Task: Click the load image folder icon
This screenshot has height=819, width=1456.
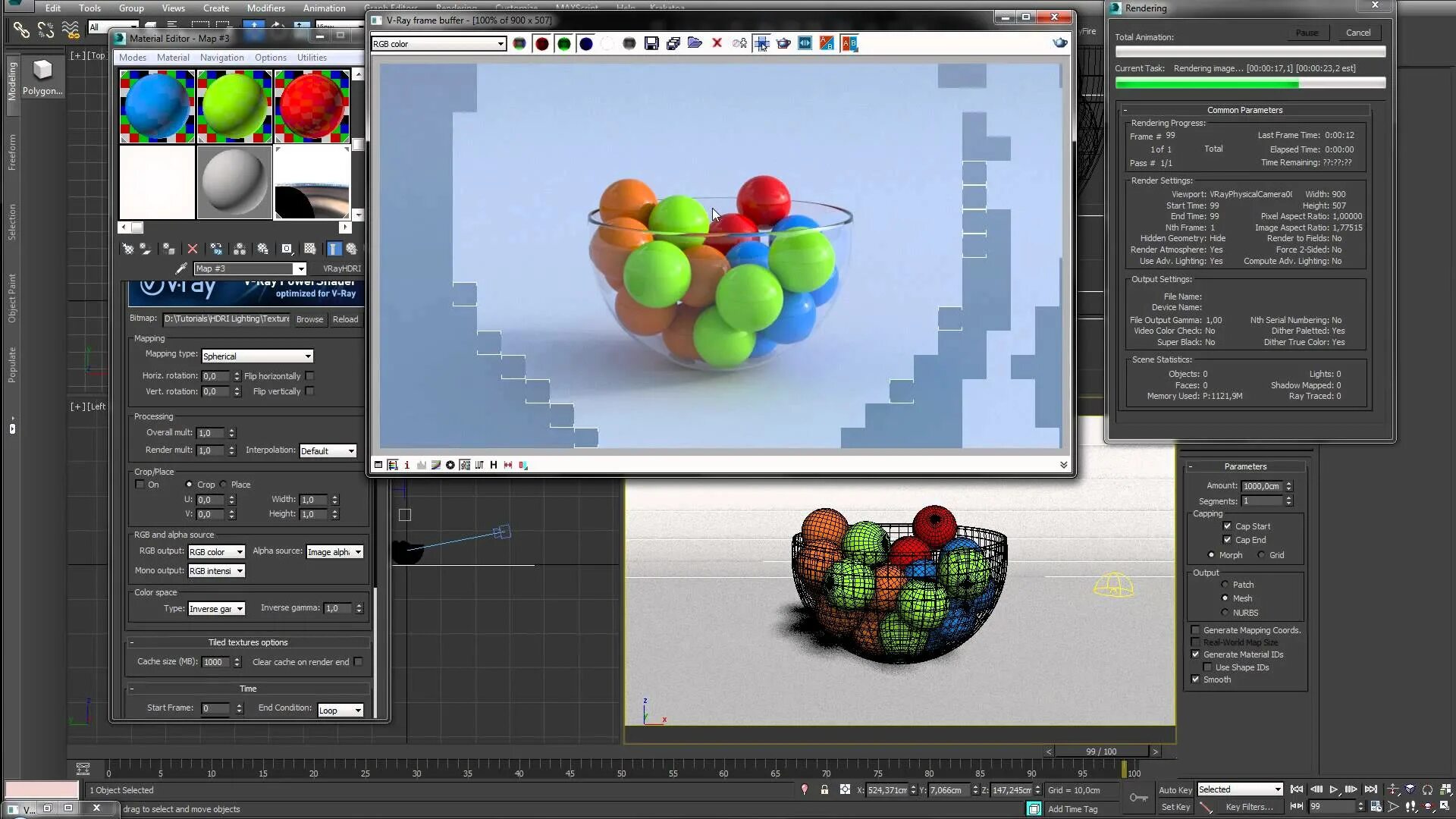Action: point(695,43)
